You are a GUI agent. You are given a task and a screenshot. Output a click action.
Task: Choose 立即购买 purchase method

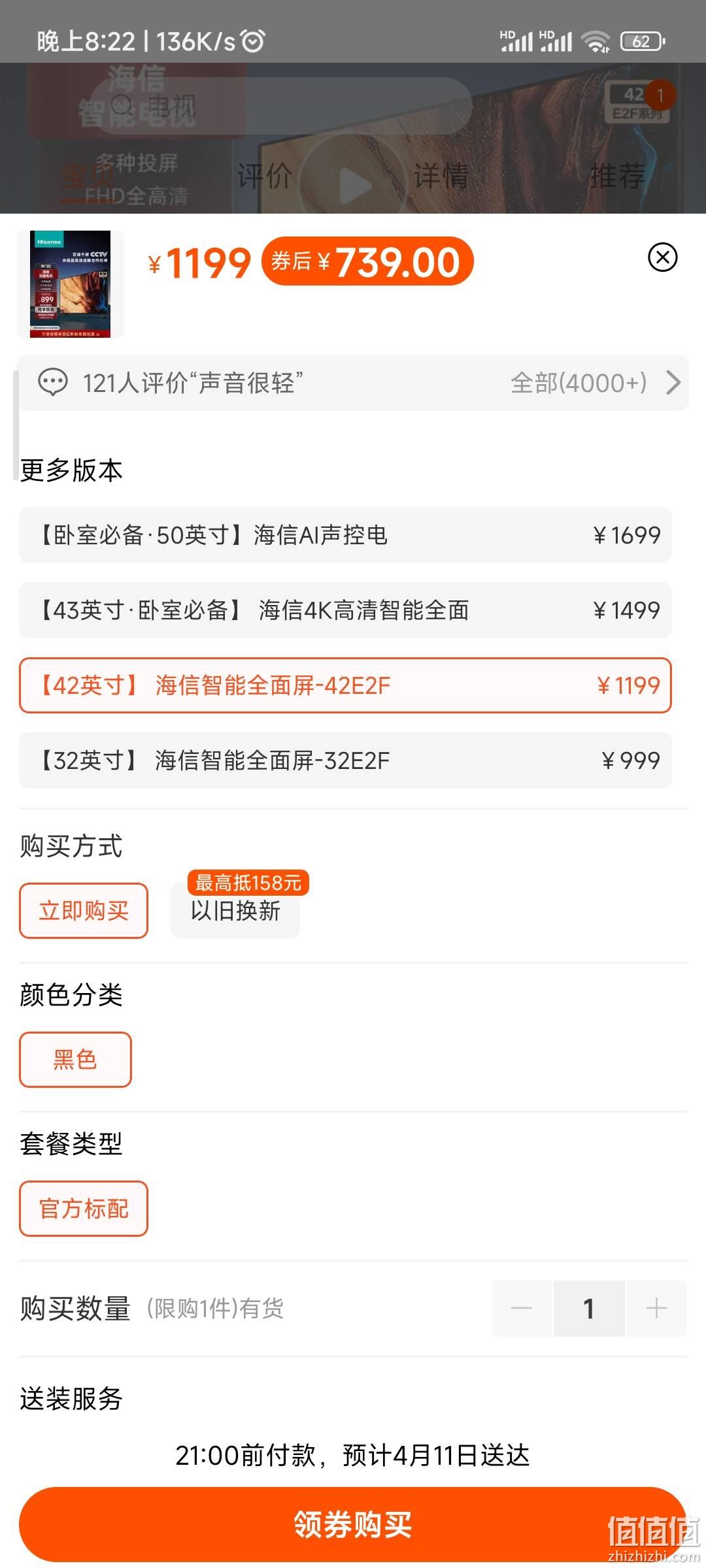point(84,911)
